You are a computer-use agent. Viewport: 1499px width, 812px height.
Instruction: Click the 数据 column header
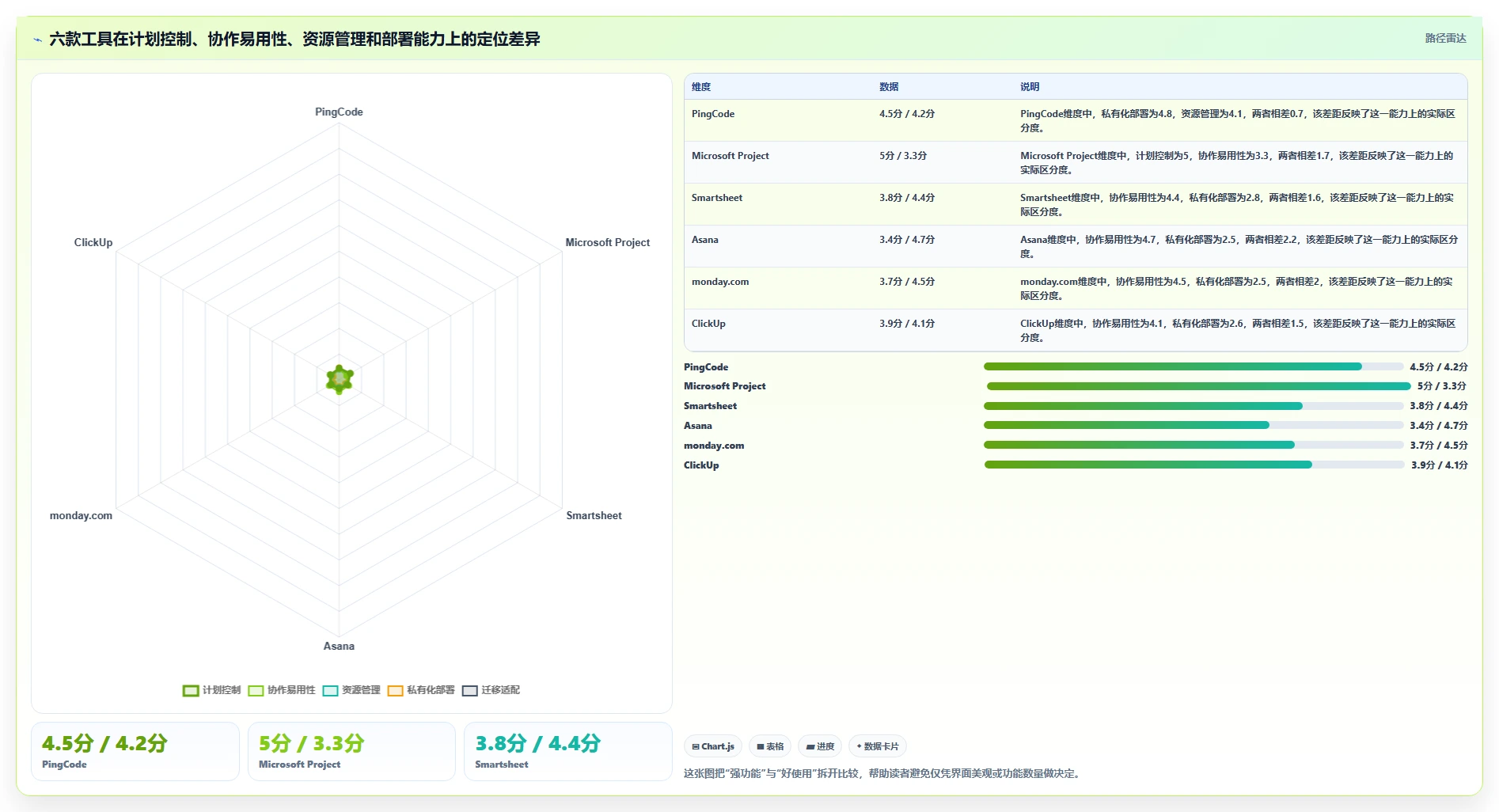[x=889, y=87]
